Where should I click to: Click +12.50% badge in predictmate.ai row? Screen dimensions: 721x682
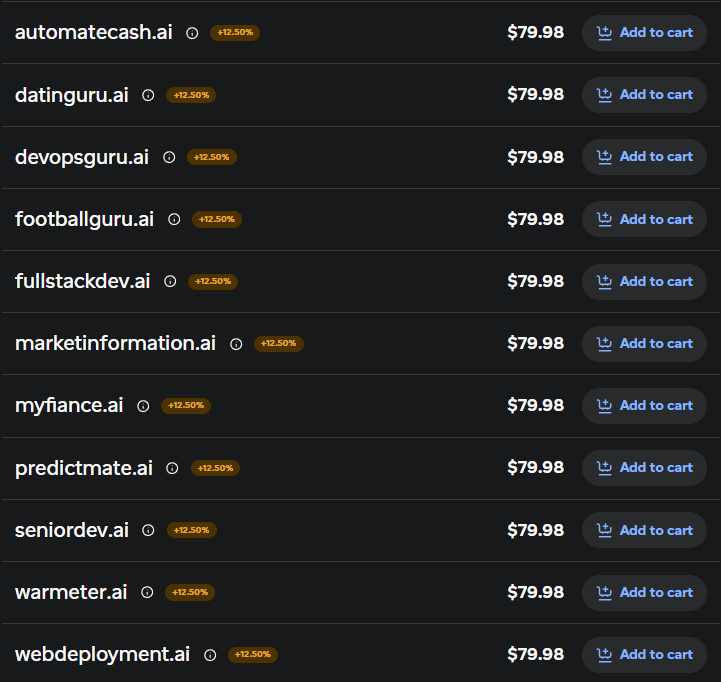[x=215, y=468]
